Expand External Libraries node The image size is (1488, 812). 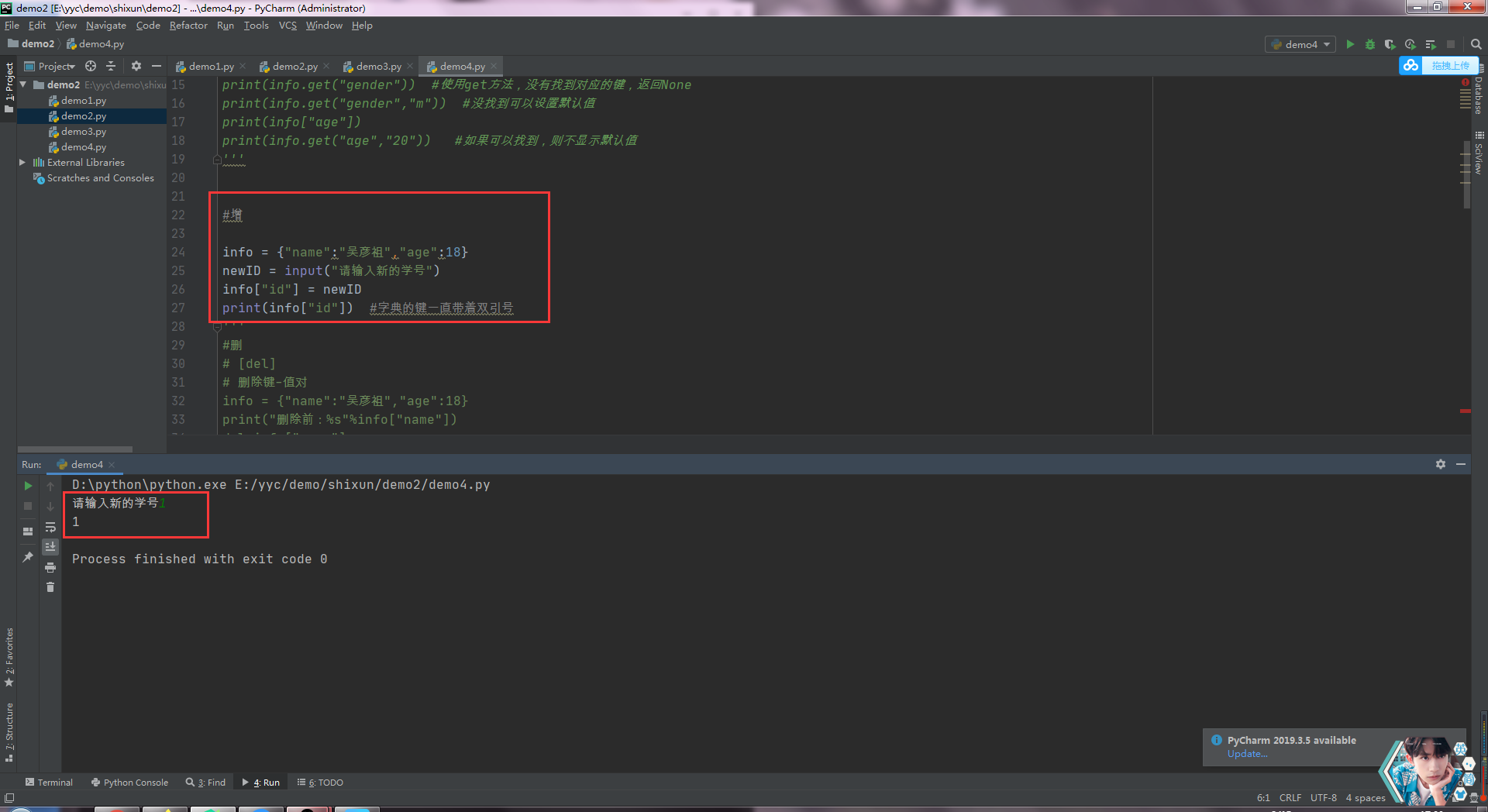click(22, 163)
